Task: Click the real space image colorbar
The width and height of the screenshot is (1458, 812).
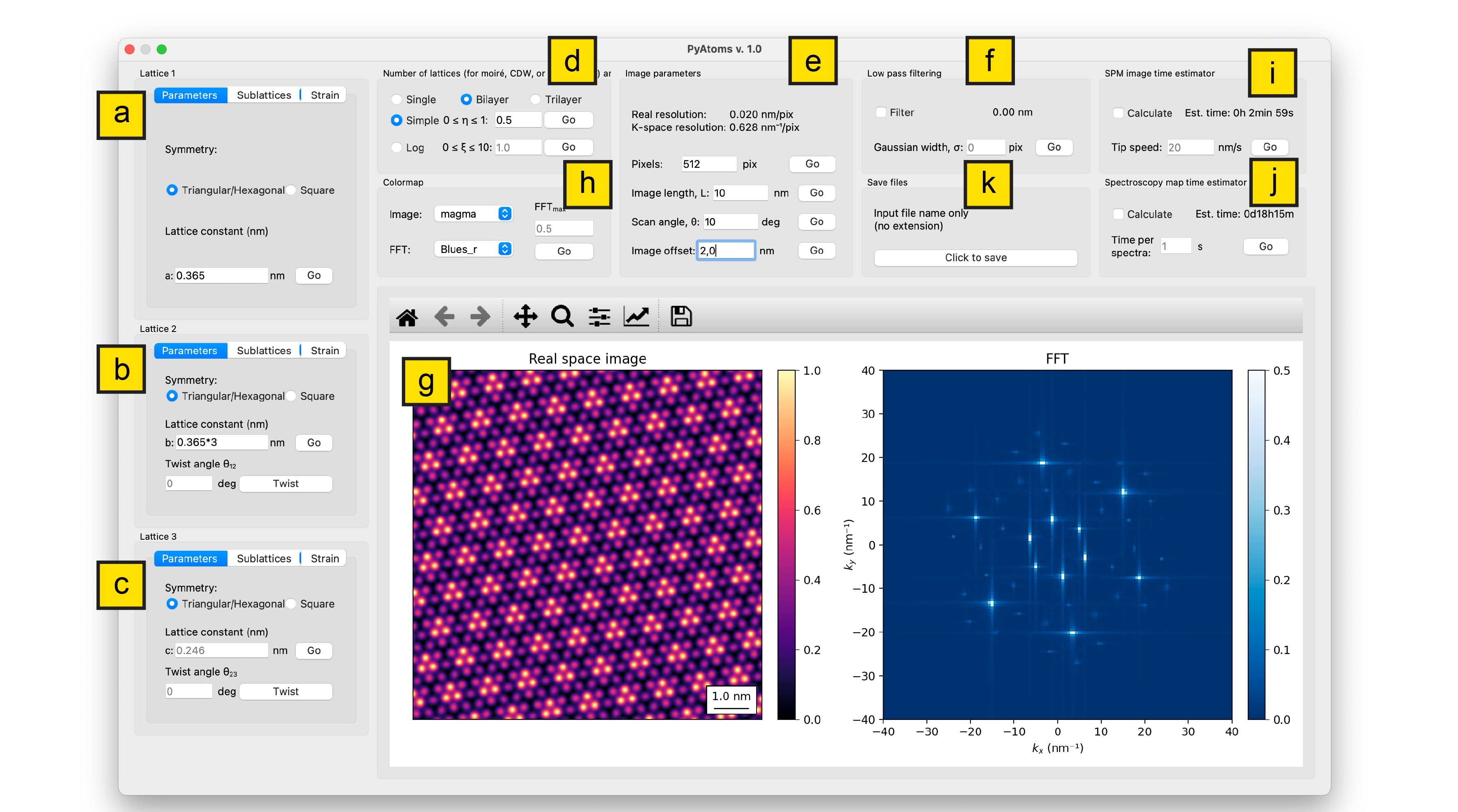Action: [x=786, y=544]
